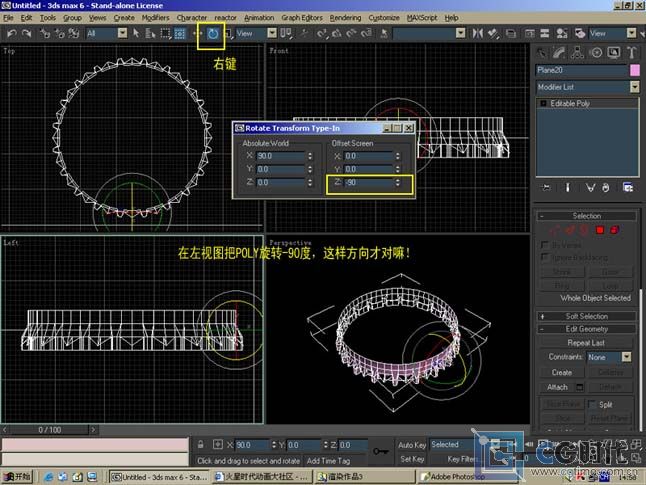Activate the Unlink Selection tool
This screenshot has height=485, width=646.
(x=59, y=33)
